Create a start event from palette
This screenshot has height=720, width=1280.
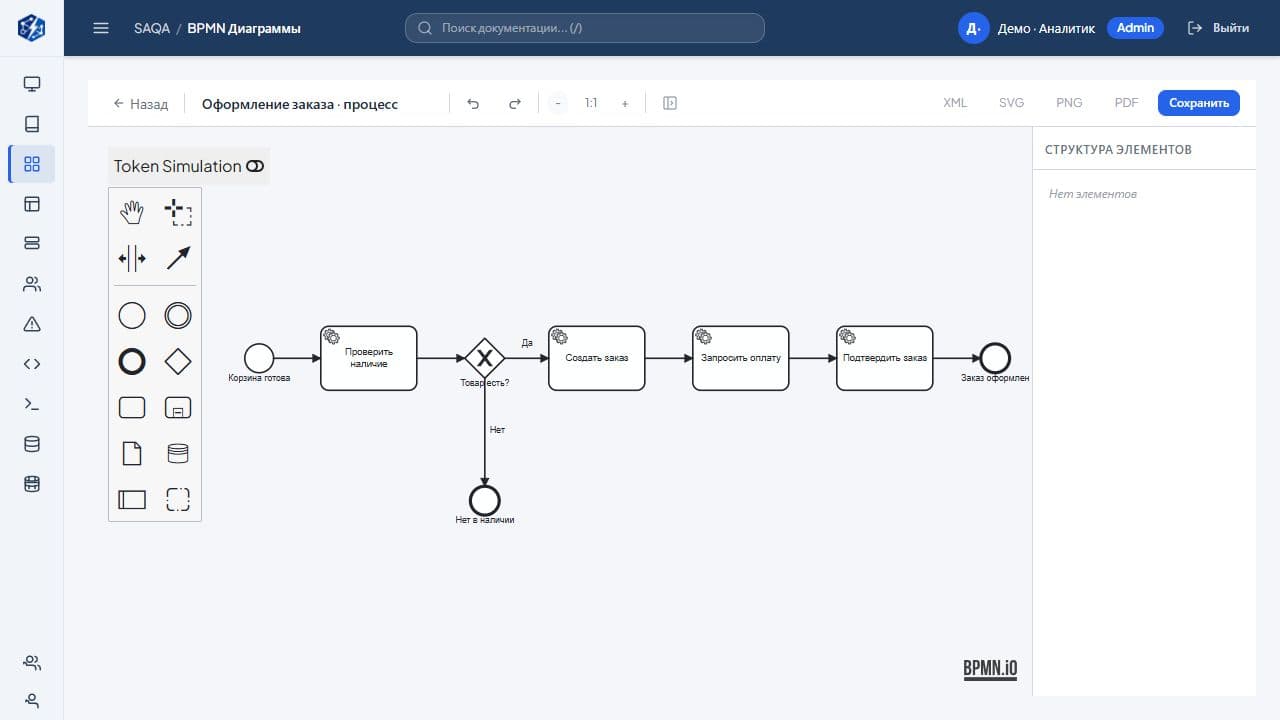132,316
